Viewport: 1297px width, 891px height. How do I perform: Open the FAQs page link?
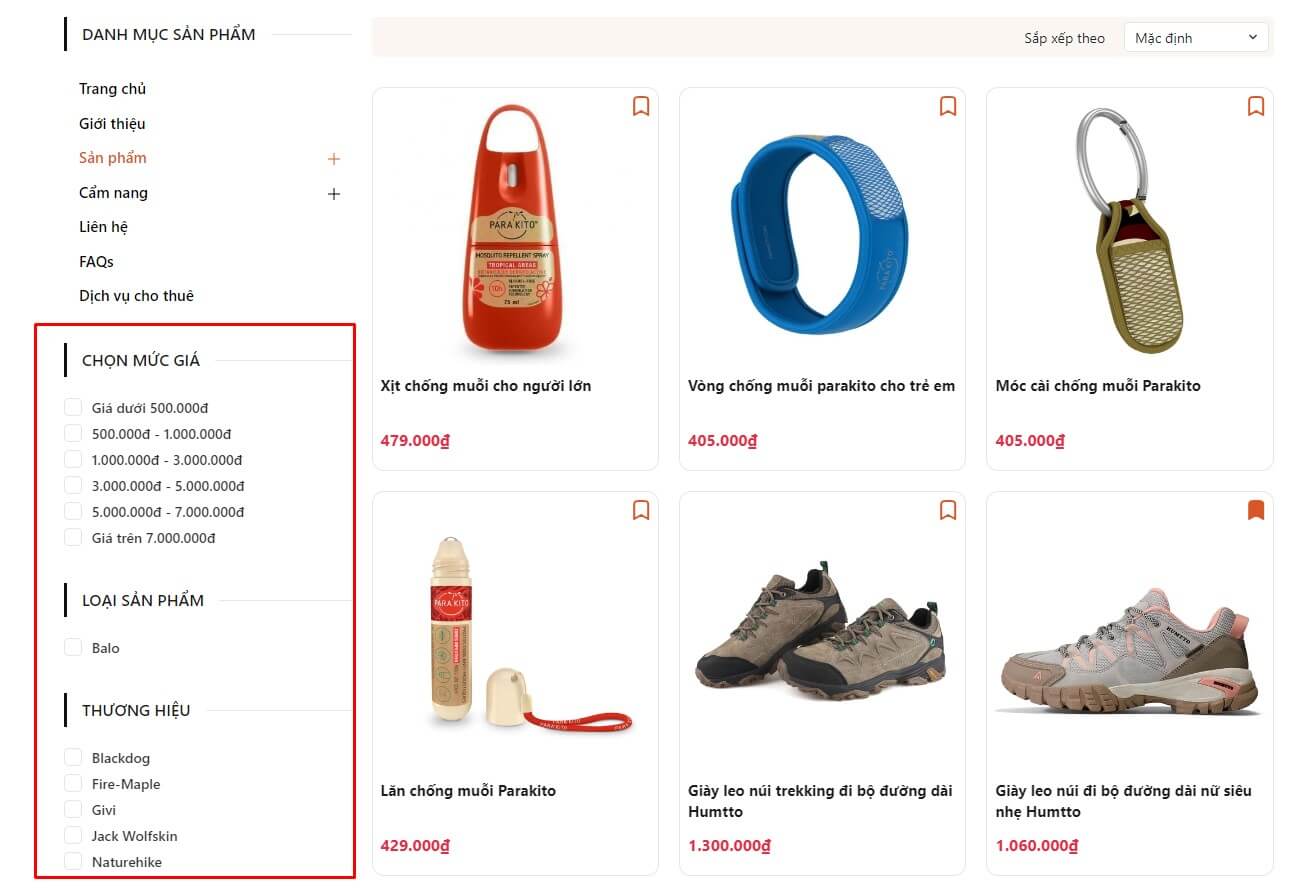(96, 262)
